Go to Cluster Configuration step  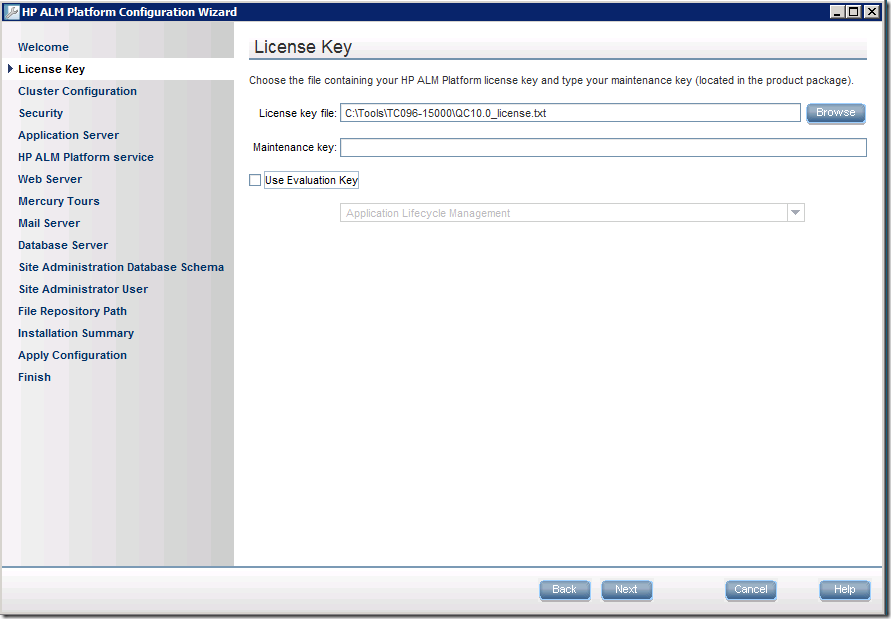[x=77, y=91]
